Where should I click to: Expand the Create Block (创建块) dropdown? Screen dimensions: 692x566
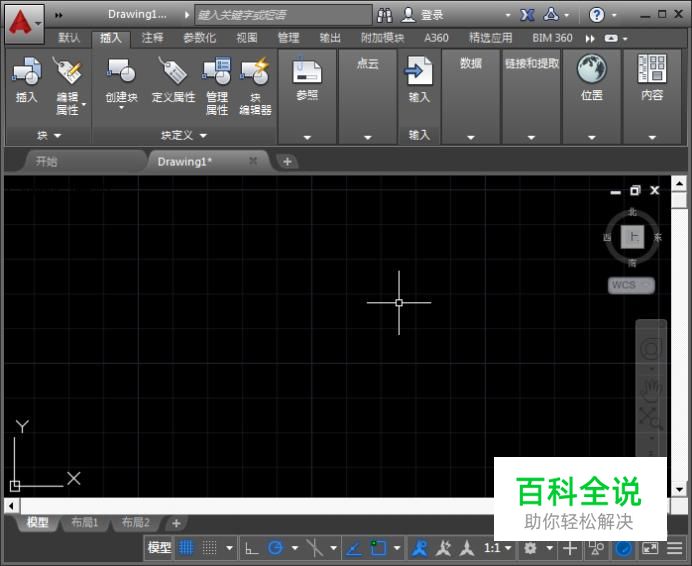coord(121,108)
